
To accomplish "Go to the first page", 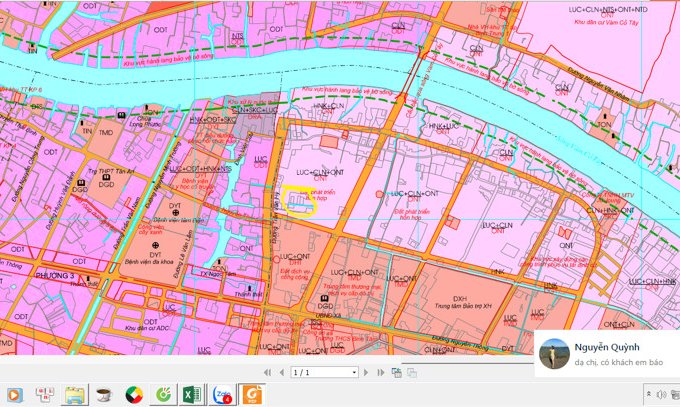I will 266,372.
